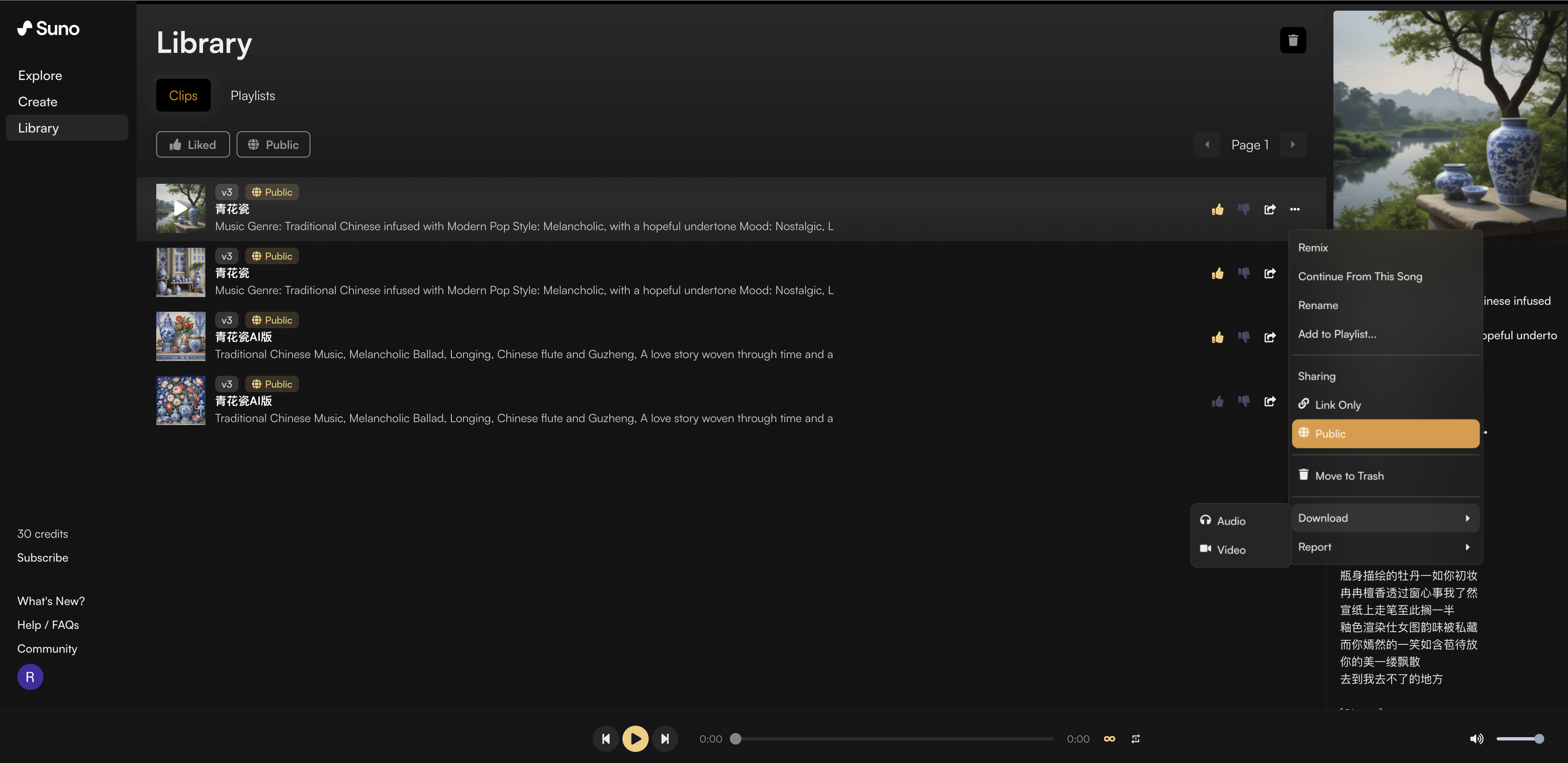Screen dimensions: 1568x763
Task: Select Continue From This Song
Action: click(1360, 276)
